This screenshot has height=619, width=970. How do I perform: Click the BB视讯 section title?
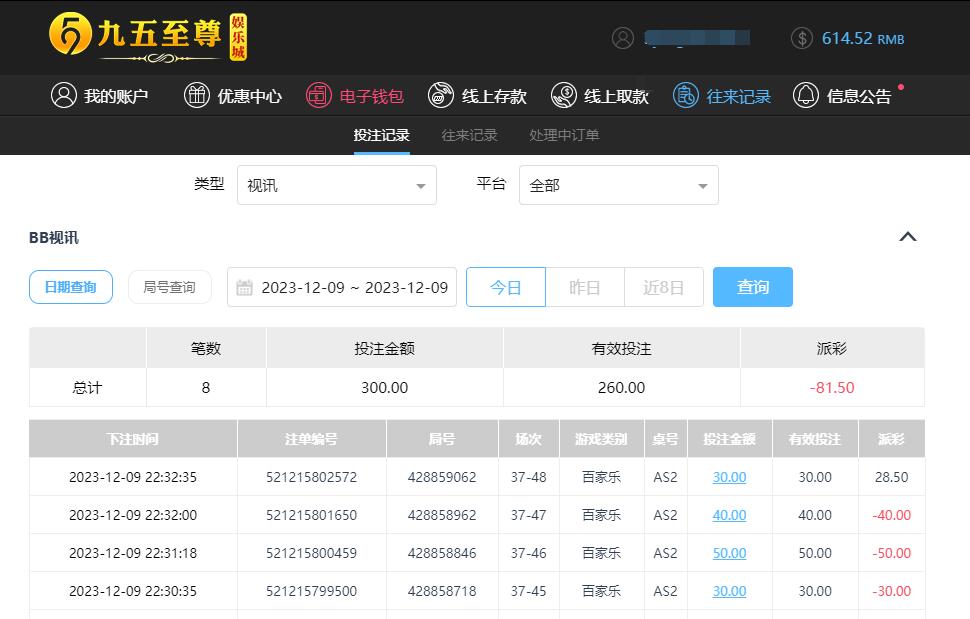[x=54, y=237]
